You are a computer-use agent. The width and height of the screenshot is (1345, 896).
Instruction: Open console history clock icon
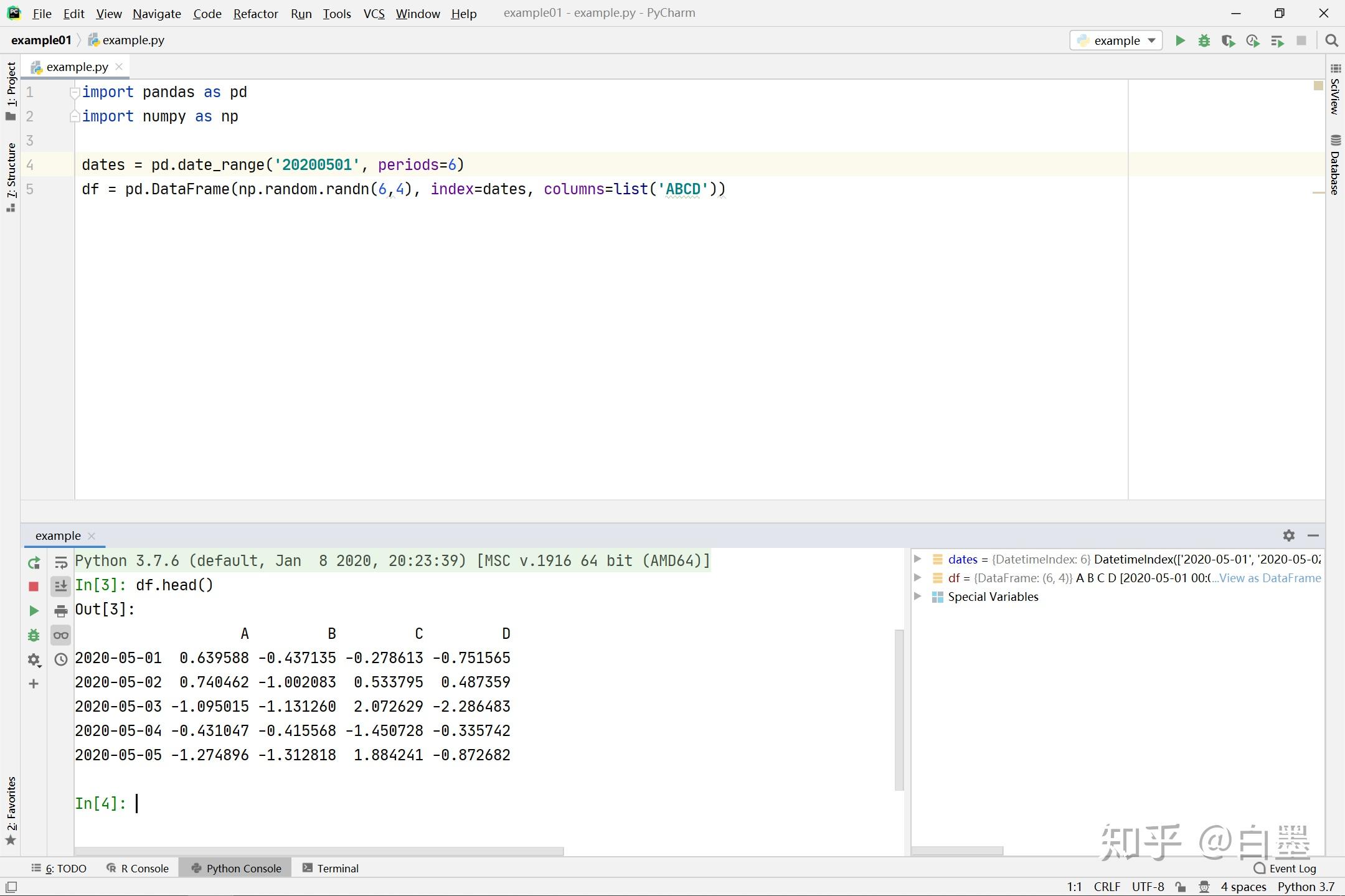pyautogui.click(x=60, y=659)
